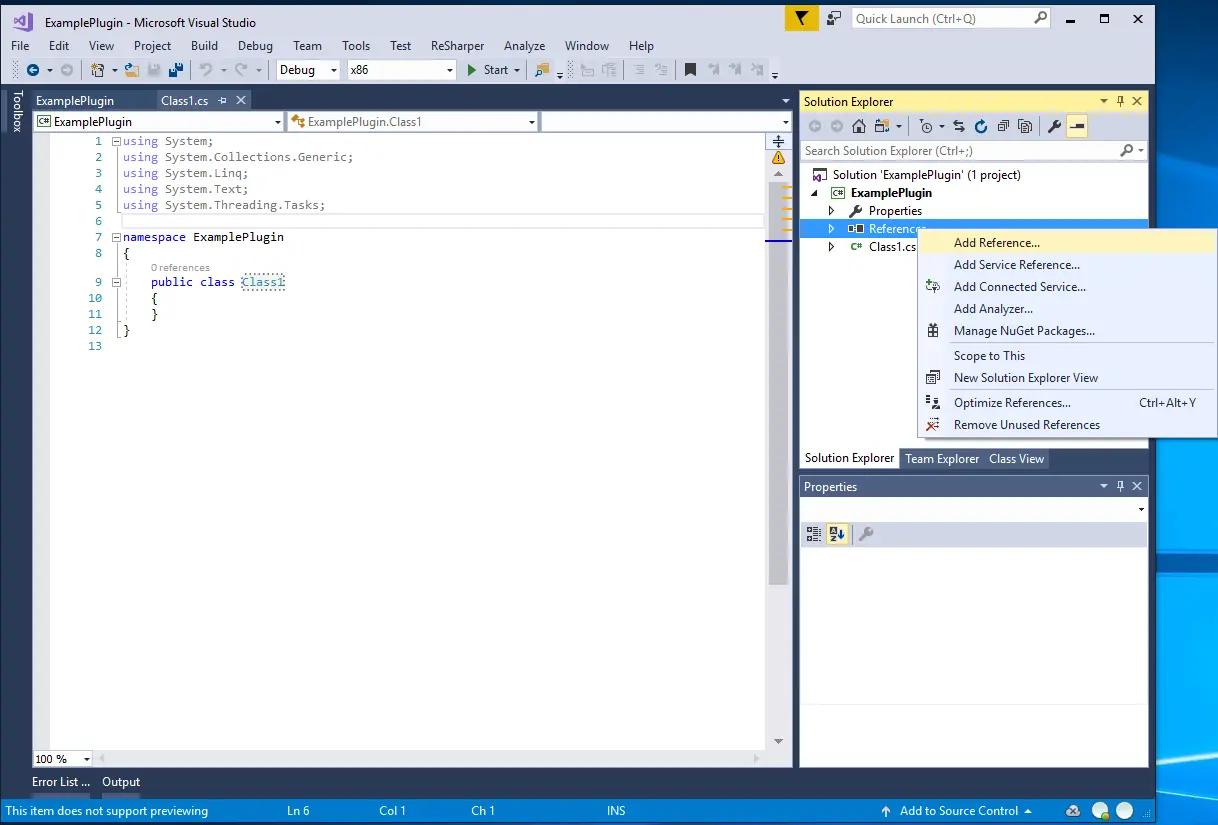Collapse the using directives block at line 1
The width and height of the screenshot is (1218, 825).
tap(116, 141)
